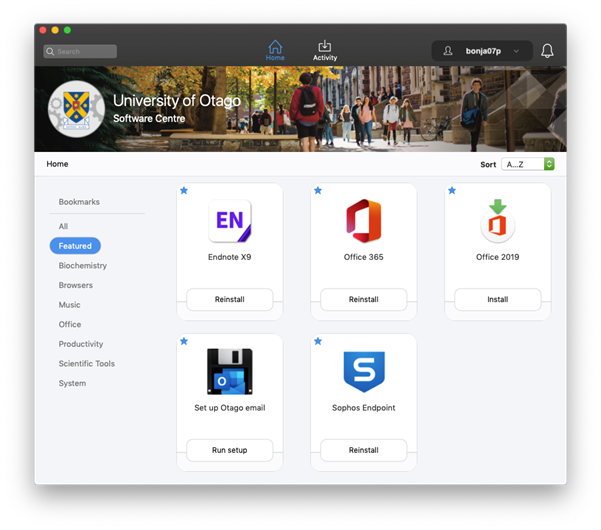Open the Sort A...Z dropdown
This screenshot has height=530, width=601.
(528, 164)
